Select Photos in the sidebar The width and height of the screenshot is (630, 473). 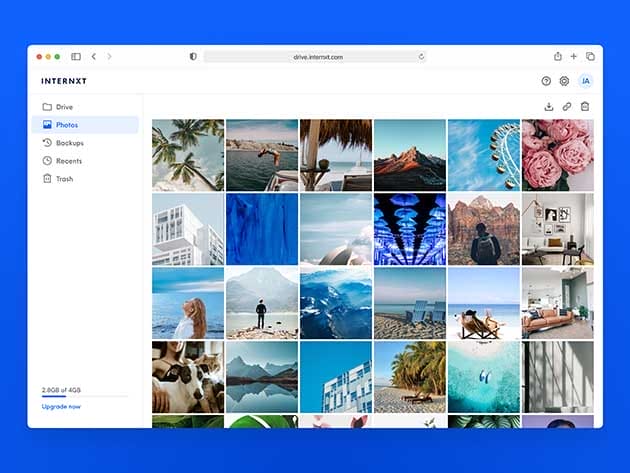click(67, 125)
